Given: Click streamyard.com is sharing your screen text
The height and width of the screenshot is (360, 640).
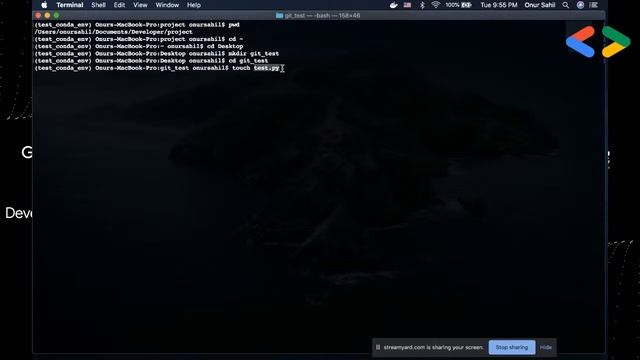Looking at the screenshot, I should click(x=433, y=347).
